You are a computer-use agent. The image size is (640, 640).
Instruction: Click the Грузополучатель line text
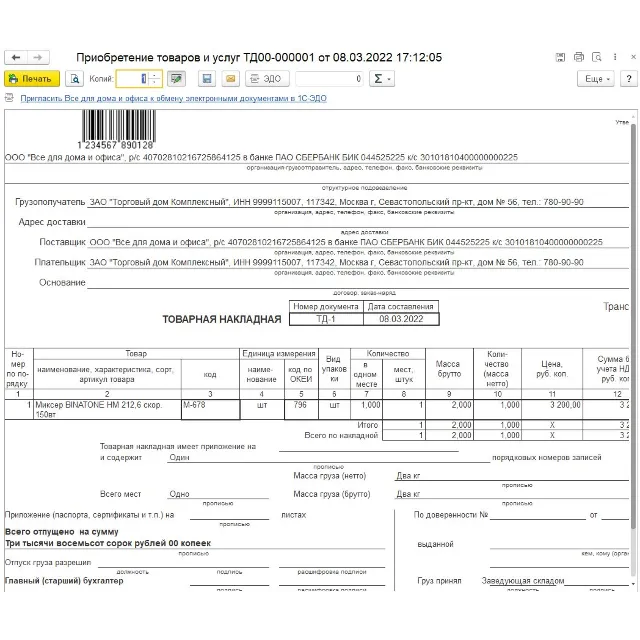[x=336, y=202]
